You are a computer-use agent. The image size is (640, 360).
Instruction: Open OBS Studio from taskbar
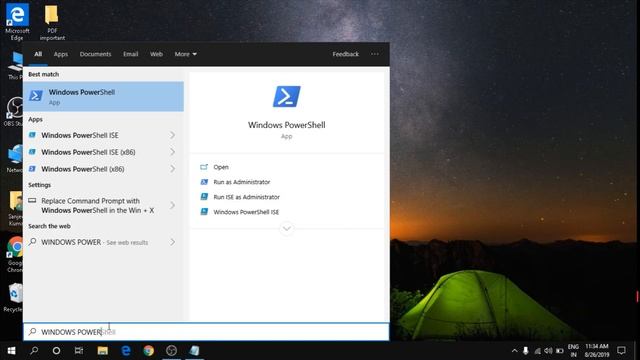click(x=171, y=351)
